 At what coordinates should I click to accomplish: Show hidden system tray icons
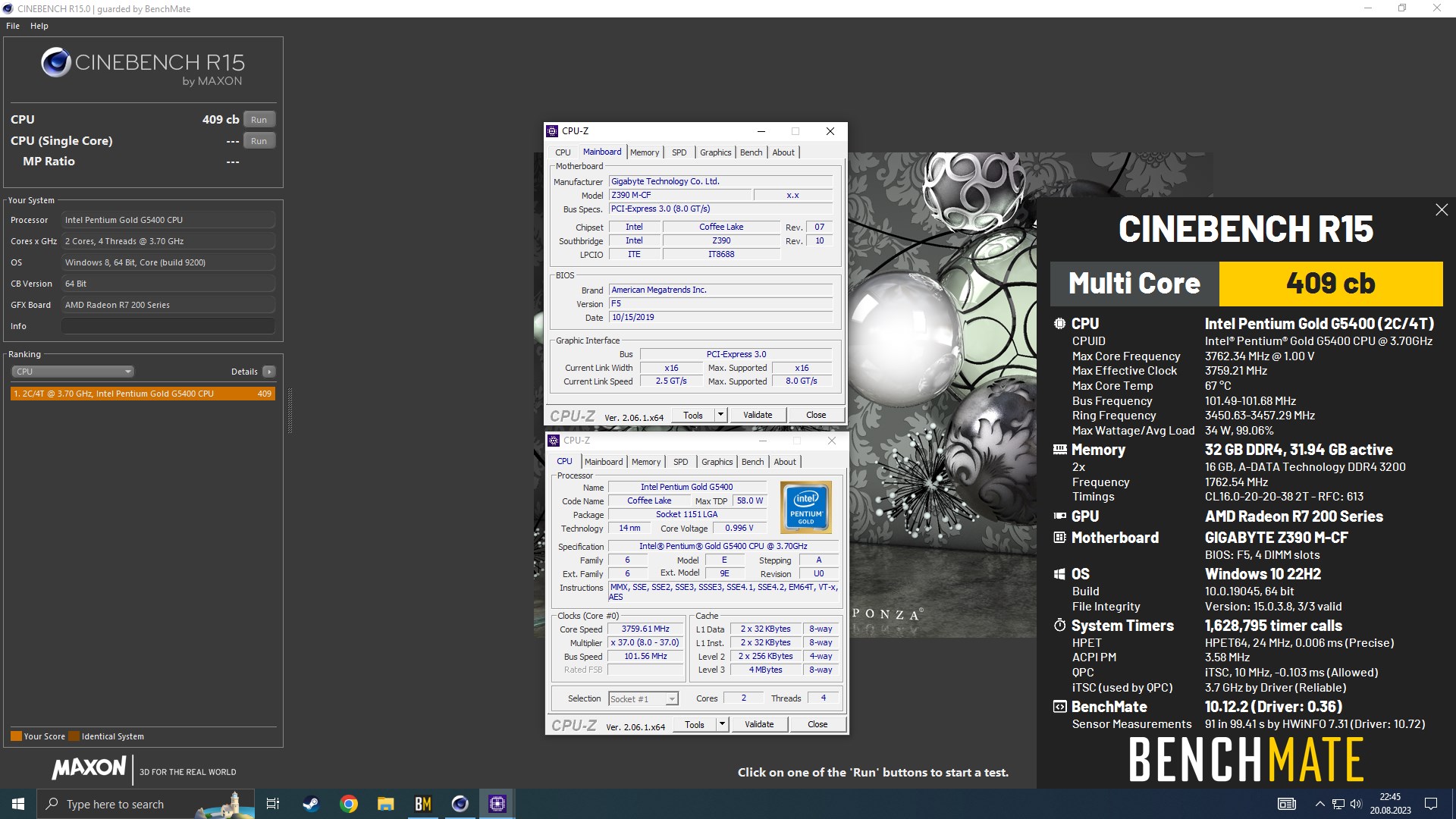coord(1319,804)
